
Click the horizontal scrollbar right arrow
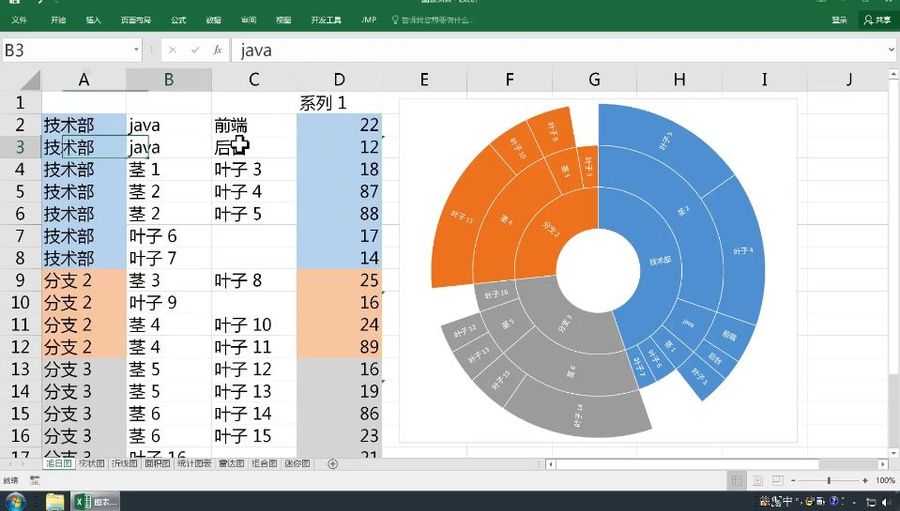pos(883,464)
